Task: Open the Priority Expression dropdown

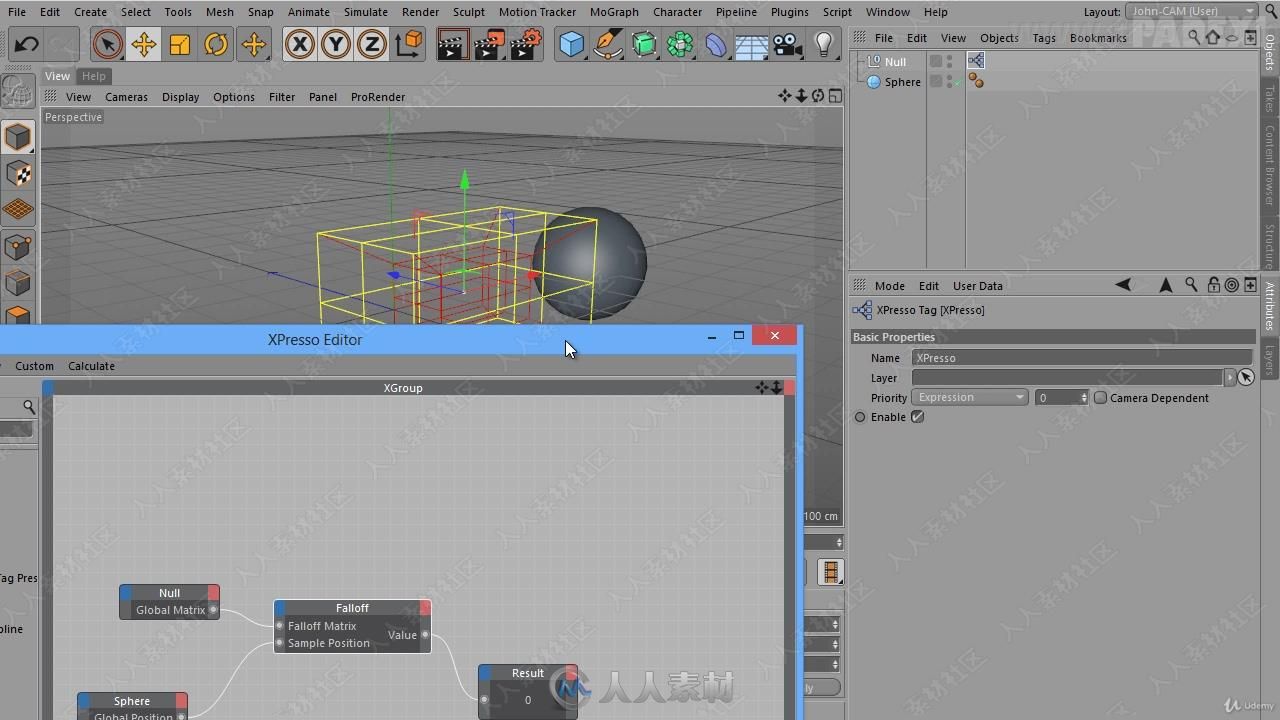Action: pyautogui.click(x=970, y=398)
